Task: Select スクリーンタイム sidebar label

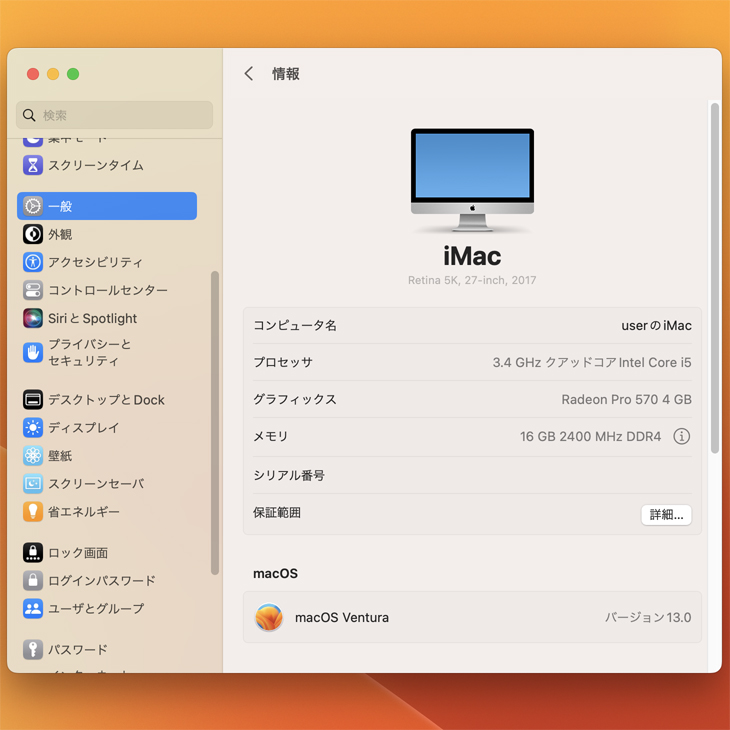Action: 96,165
